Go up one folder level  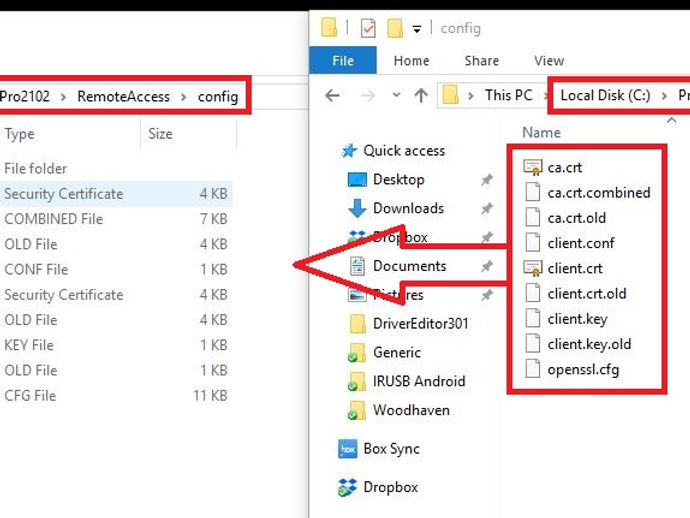coord(421,95)
